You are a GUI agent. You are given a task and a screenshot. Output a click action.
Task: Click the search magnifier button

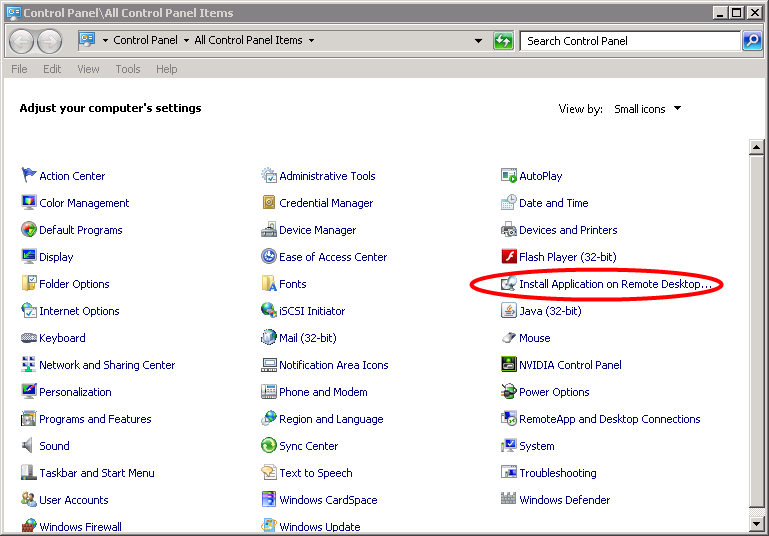click(752, 41)
